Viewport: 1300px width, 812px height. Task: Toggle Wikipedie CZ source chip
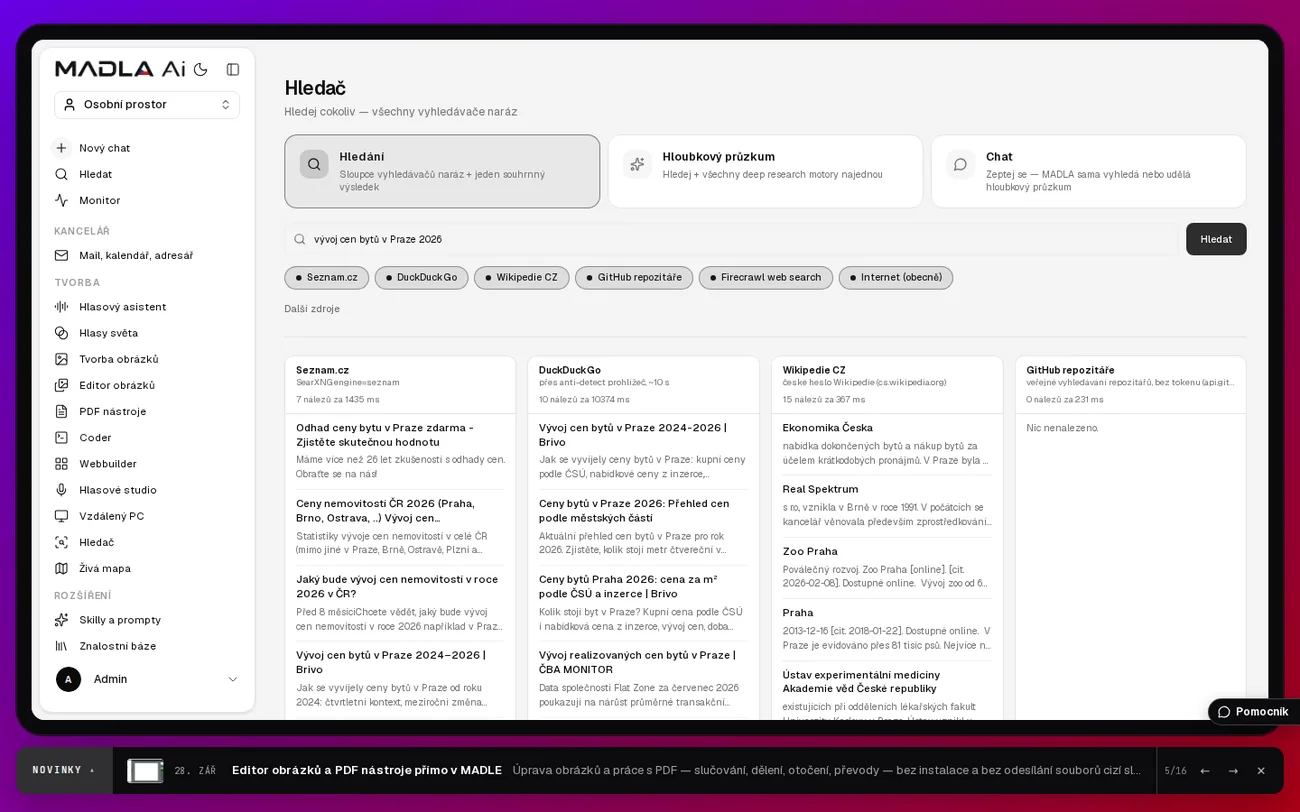click(x=521, y=277)
